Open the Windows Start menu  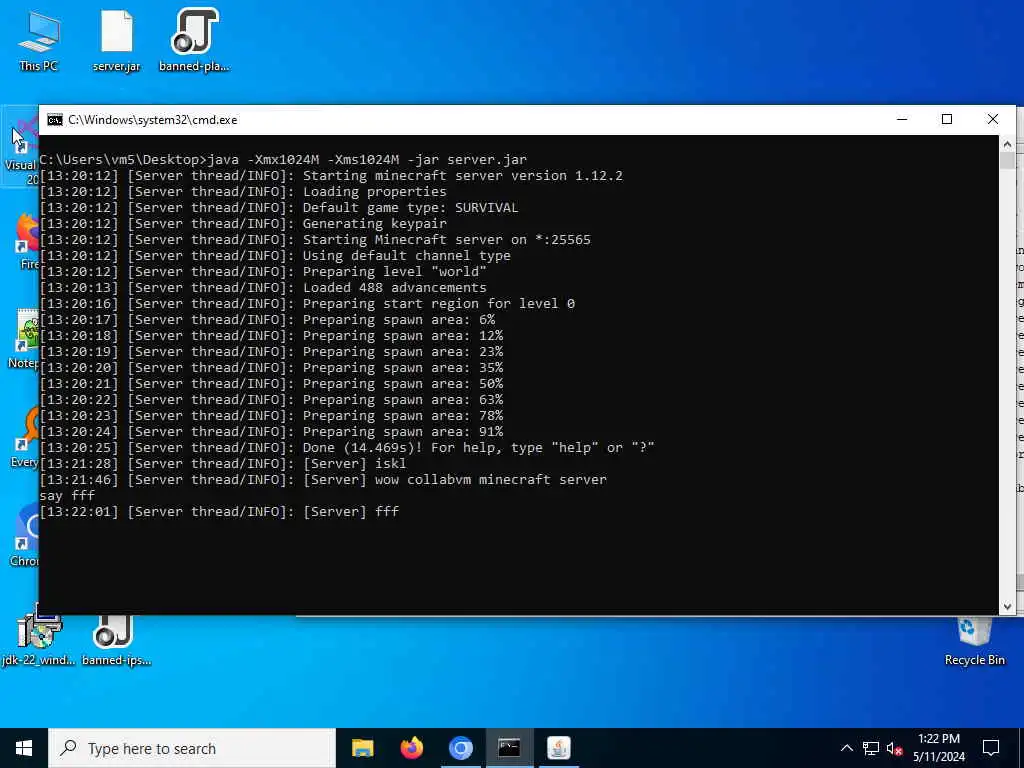(x=24, y=748)
